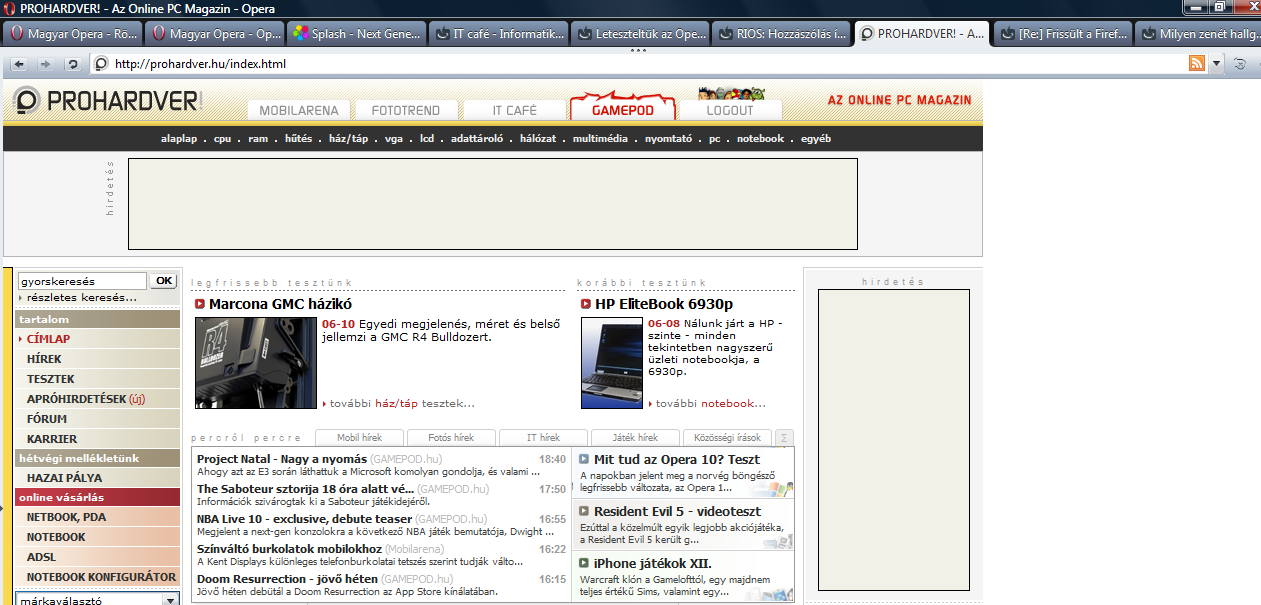Open the GAMEPOD site tab

[x=622, y=109]
